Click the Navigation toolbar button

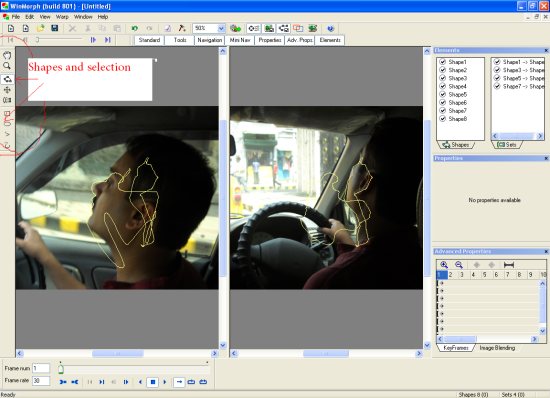210,40
